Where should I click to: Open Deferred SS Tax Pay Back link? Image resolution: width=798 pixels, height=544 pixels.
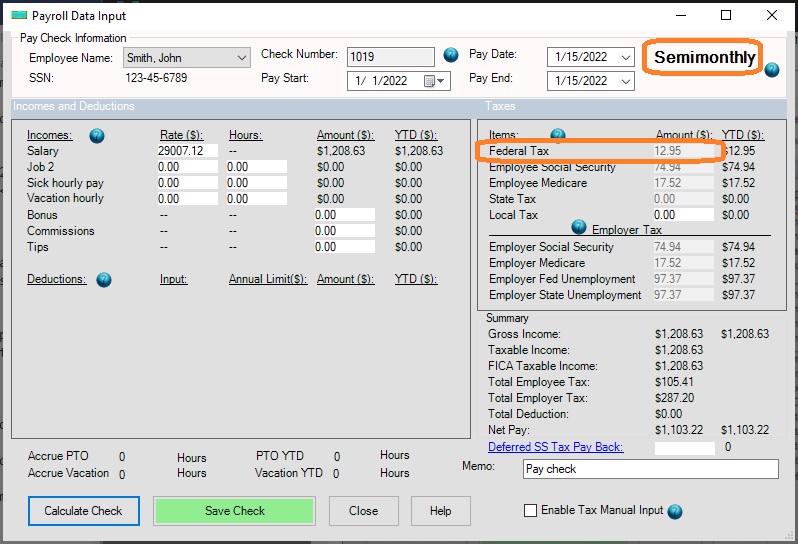point(555,447)
